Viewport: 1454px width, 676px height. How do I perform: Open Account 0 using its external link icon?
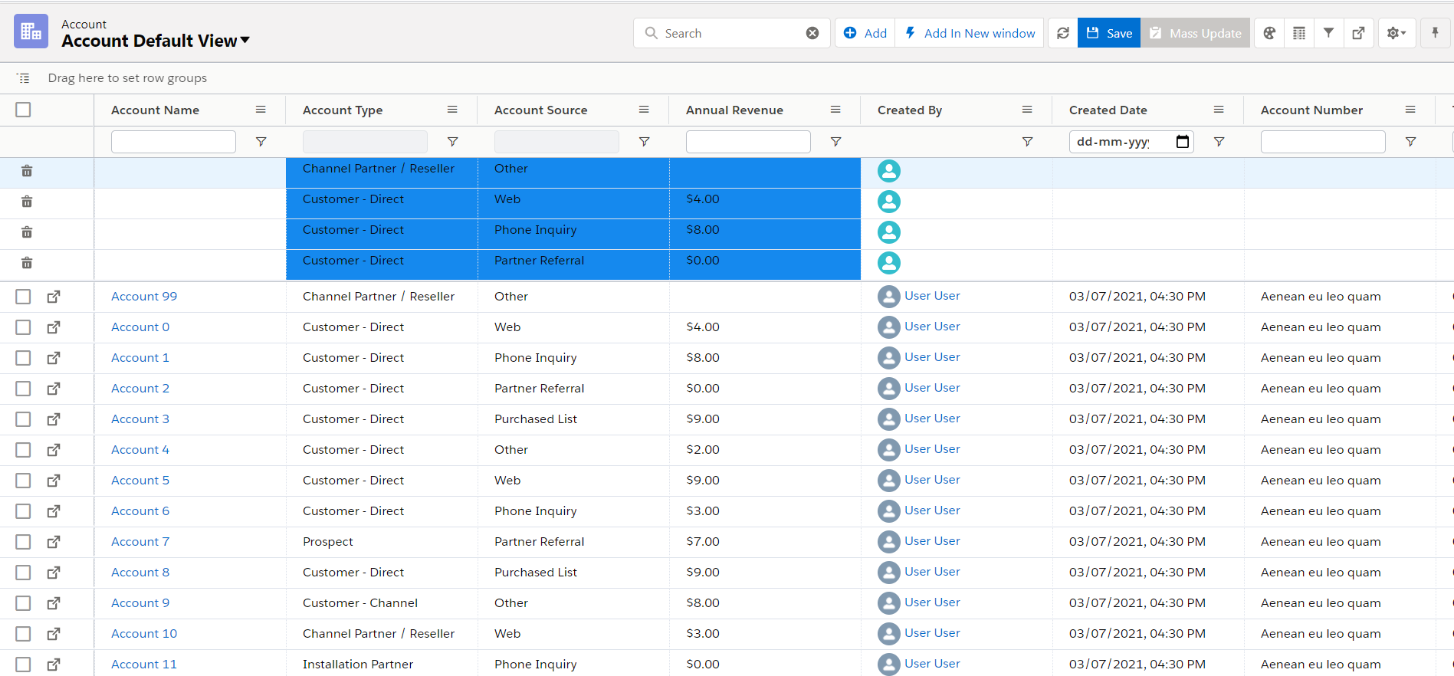[x=54, y=327]
